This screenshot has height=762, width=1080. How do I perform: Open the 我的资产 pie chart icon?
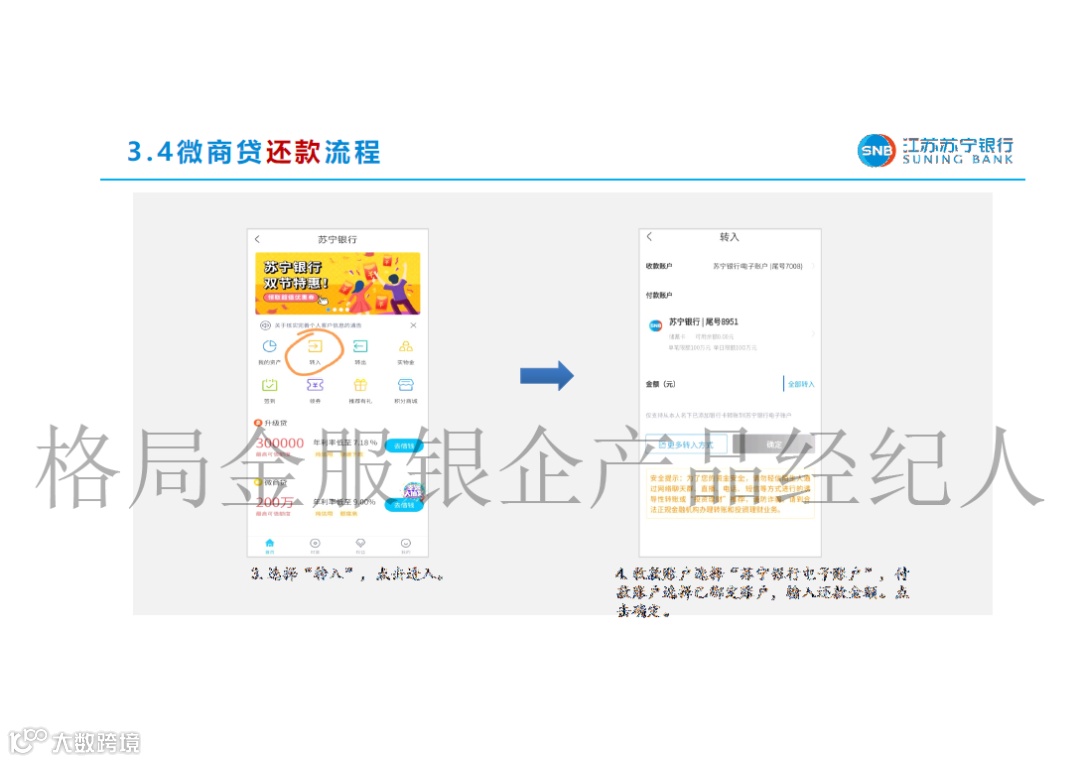(269, 346)
